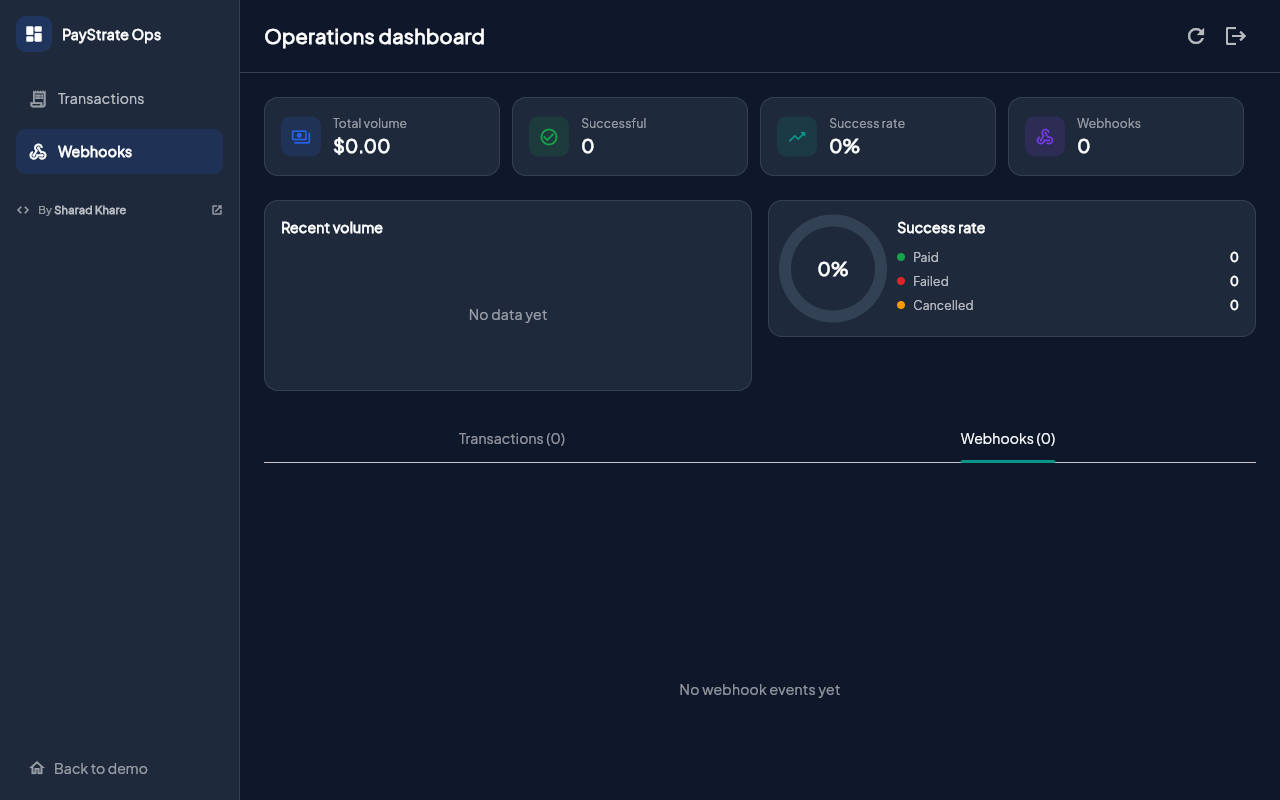Click the Success rate heading beside the donut chart
Screen dimensions: 1280x800
click(941, 228)
